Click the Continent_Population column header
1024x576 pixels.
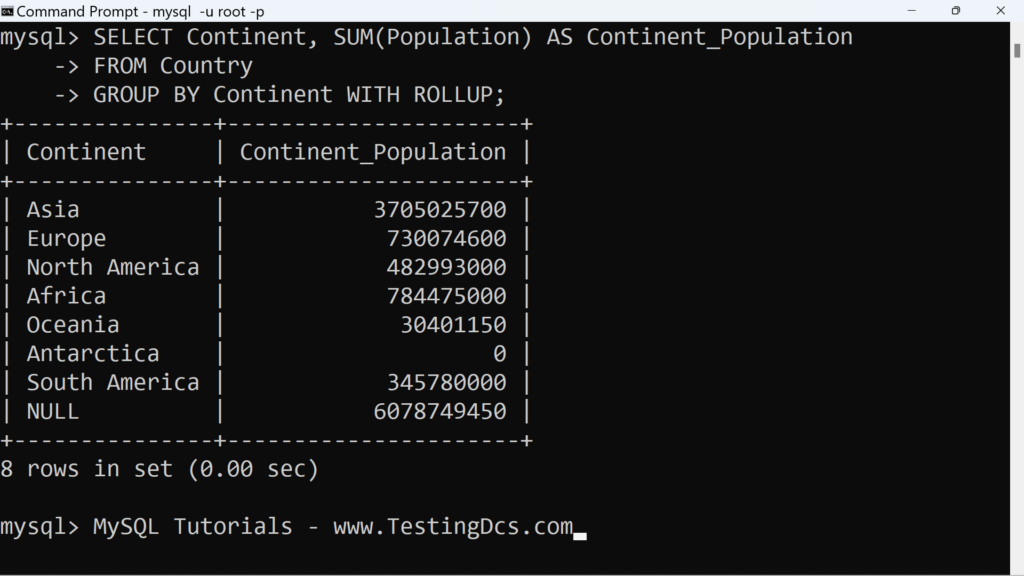point(372,152)
